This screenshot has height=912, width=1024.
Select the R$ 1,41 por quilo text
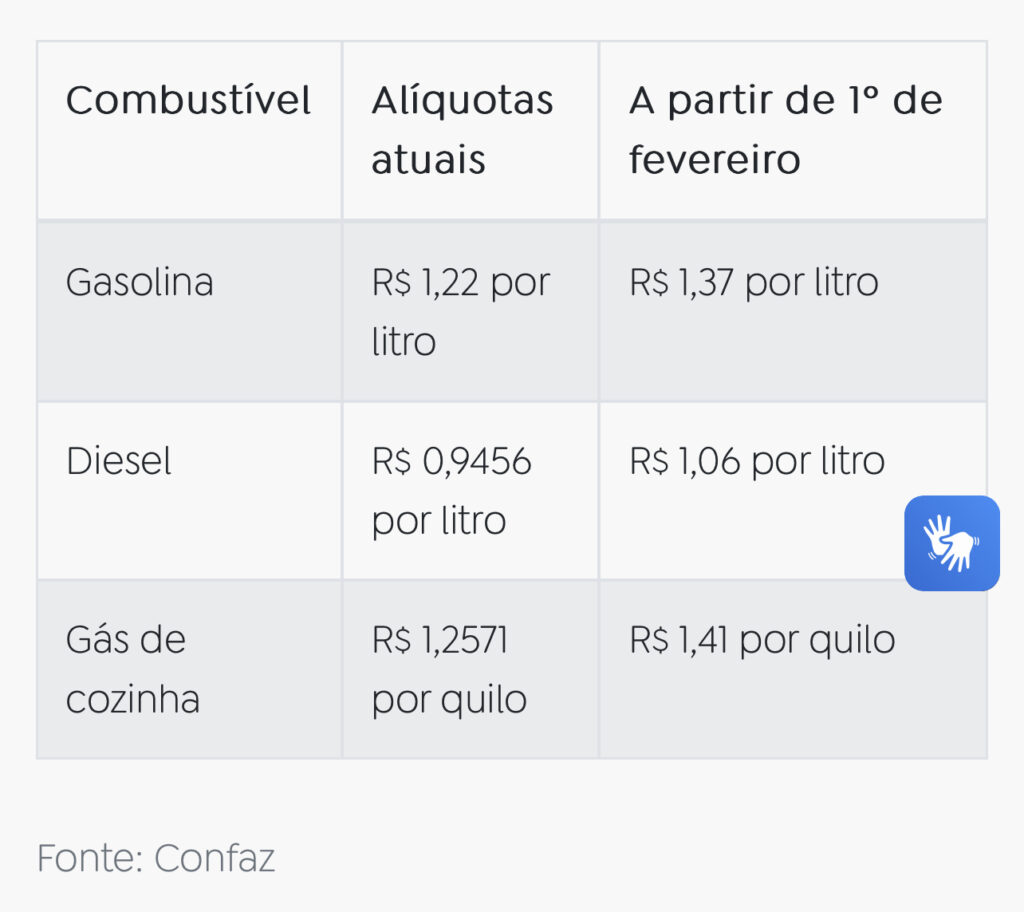(762, 640)
